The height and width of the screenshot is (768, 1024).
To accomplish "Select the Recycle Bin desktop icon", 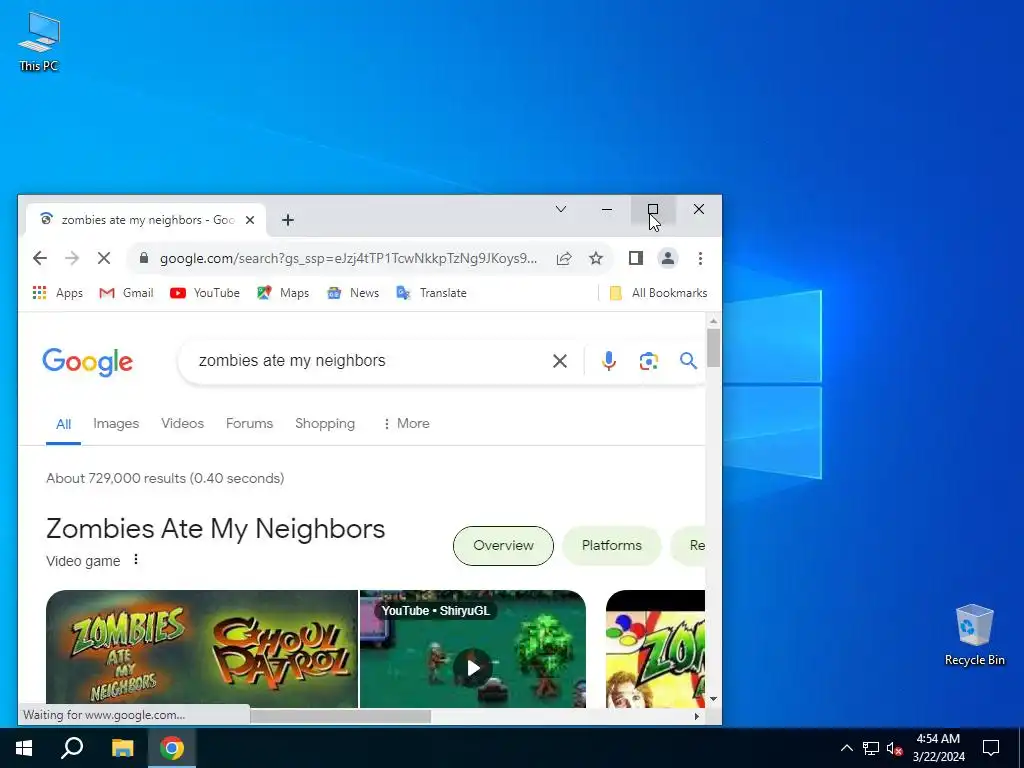I will click(x=974, y=635).
